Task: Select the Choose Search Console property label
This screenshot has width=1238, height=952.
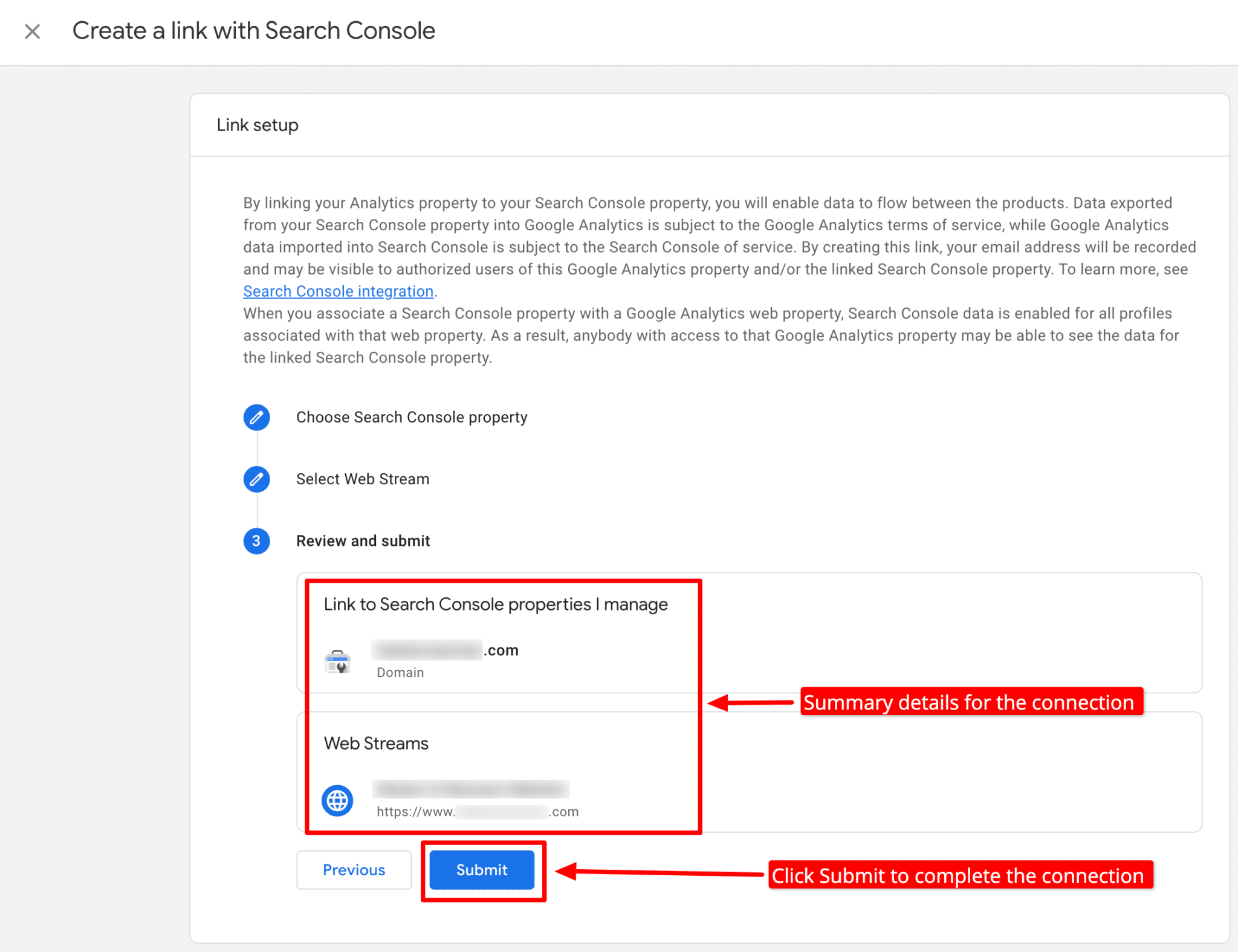Action: [412, 417]
